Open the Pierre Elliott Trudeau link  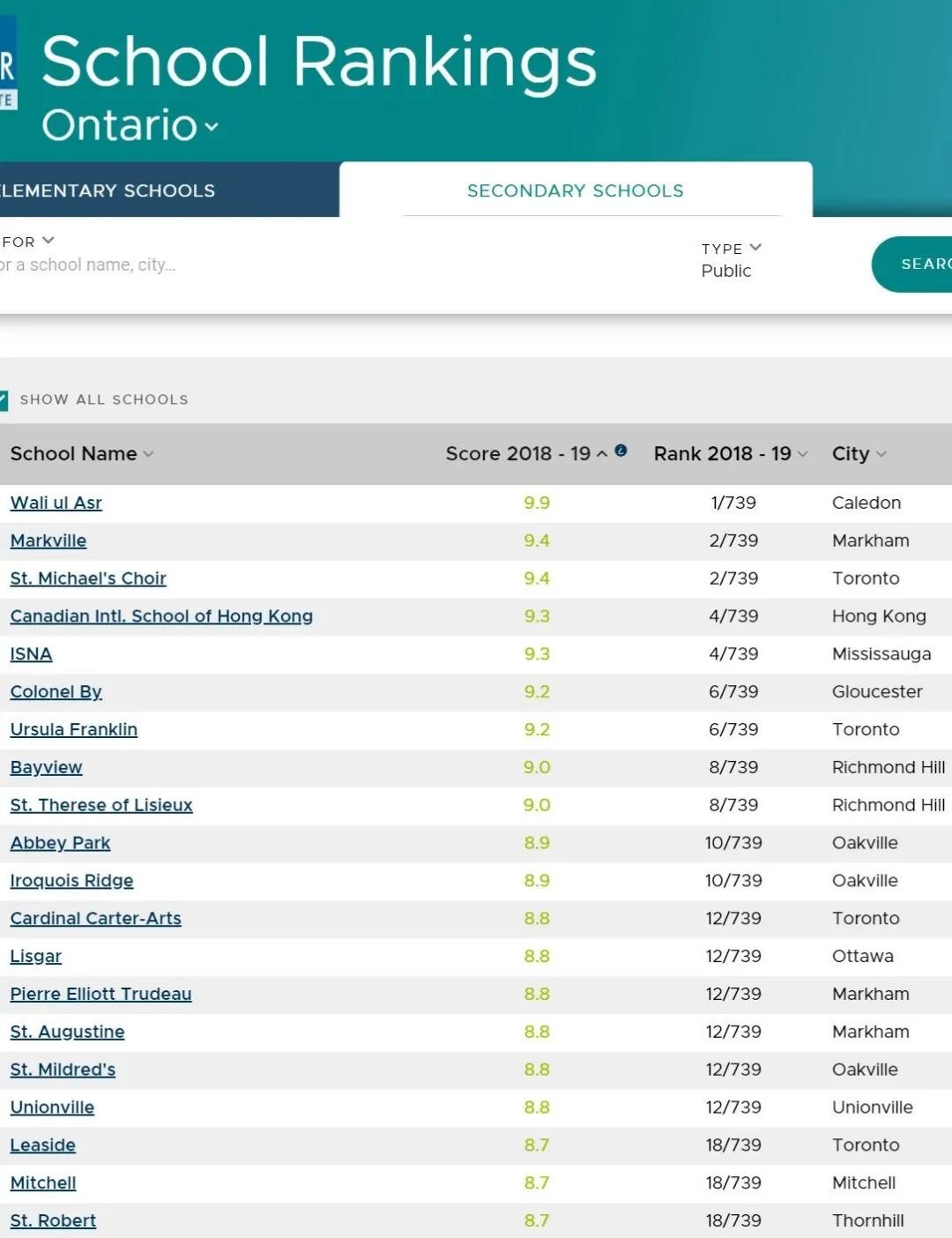click(x=100, y=994)
